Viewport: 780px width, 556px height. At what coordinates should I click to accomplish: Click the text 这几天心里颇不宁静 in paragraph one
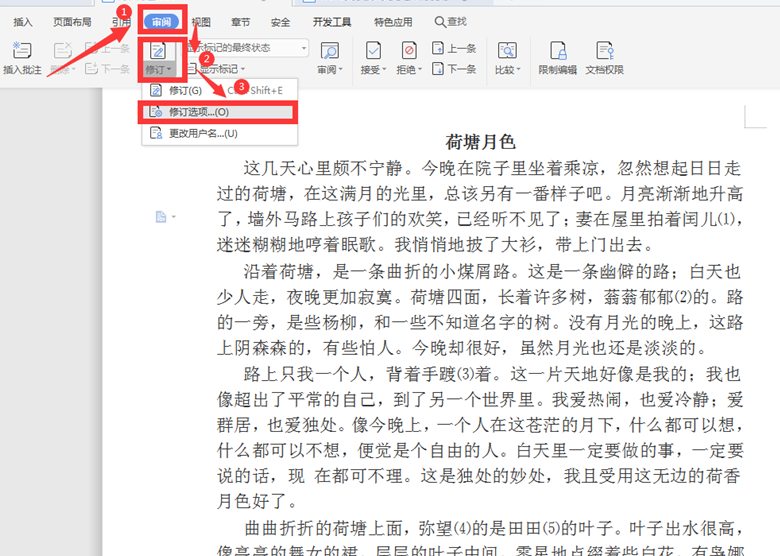tap(323, 168)
